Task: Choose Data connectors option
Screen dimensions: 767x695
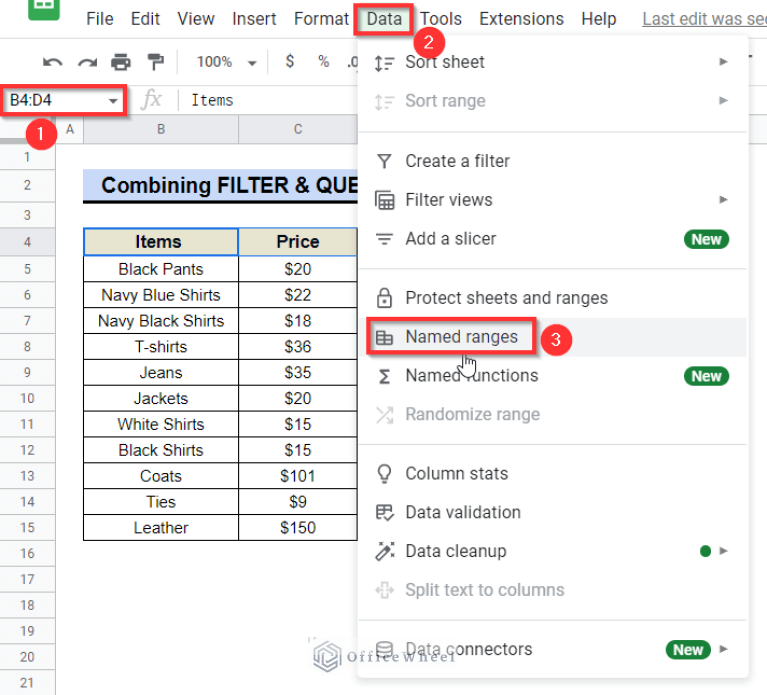Action: 552,649
